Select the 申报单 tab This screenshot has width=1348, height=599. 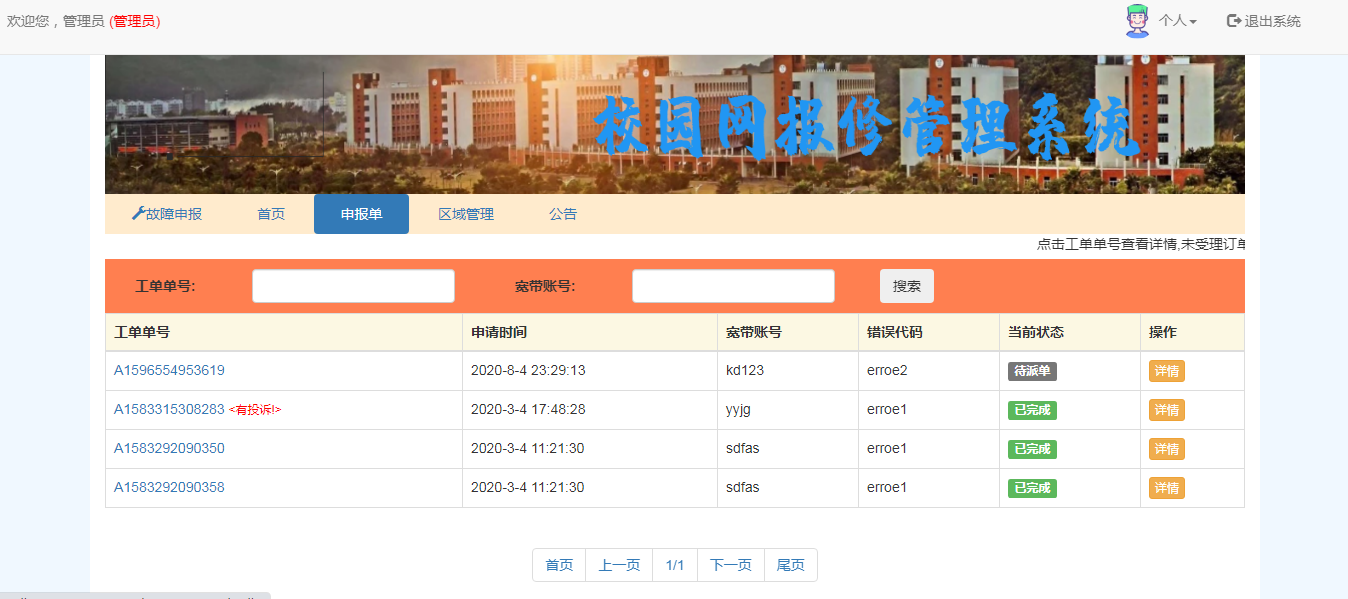pyautogui.click(x=361, y=214)
